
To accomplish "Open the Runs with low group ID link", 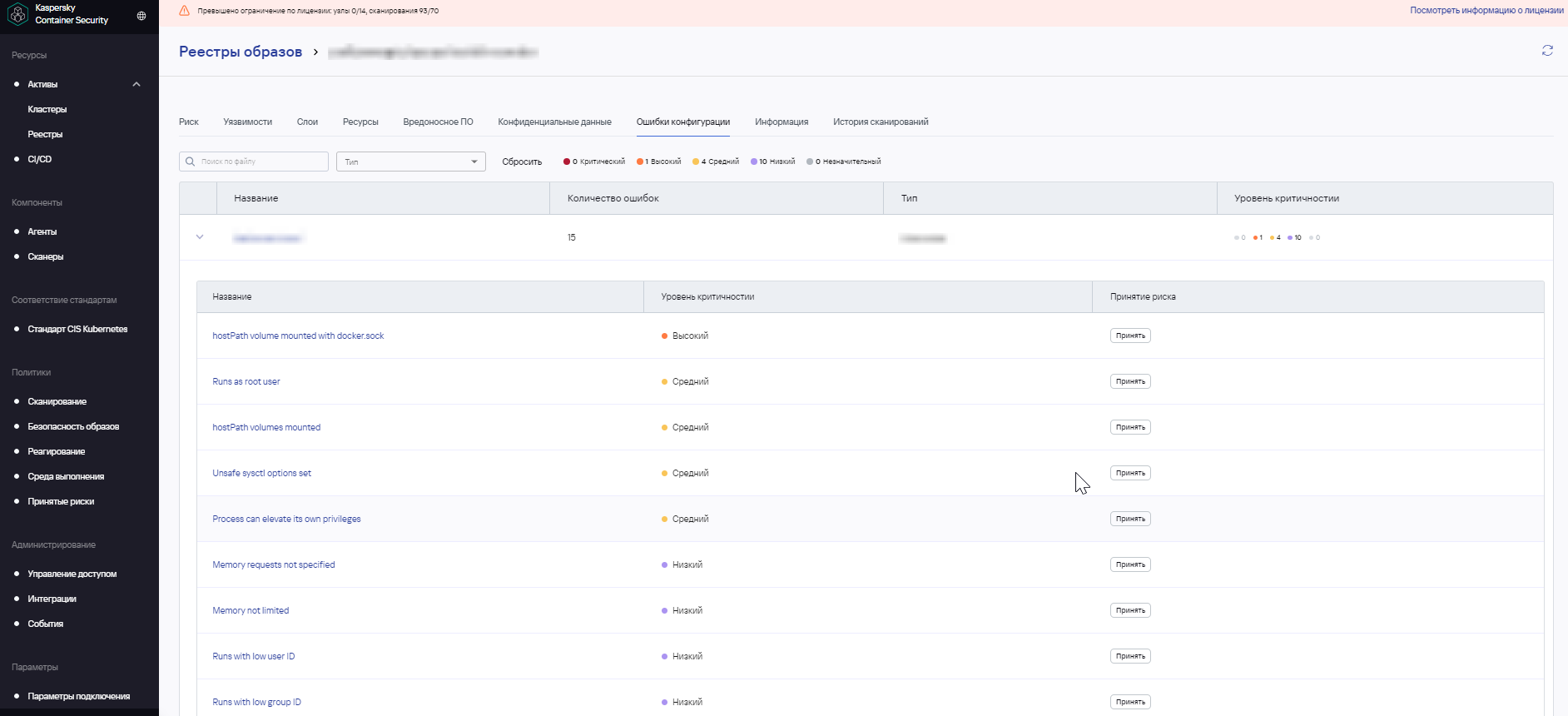I will coord(257,702).
